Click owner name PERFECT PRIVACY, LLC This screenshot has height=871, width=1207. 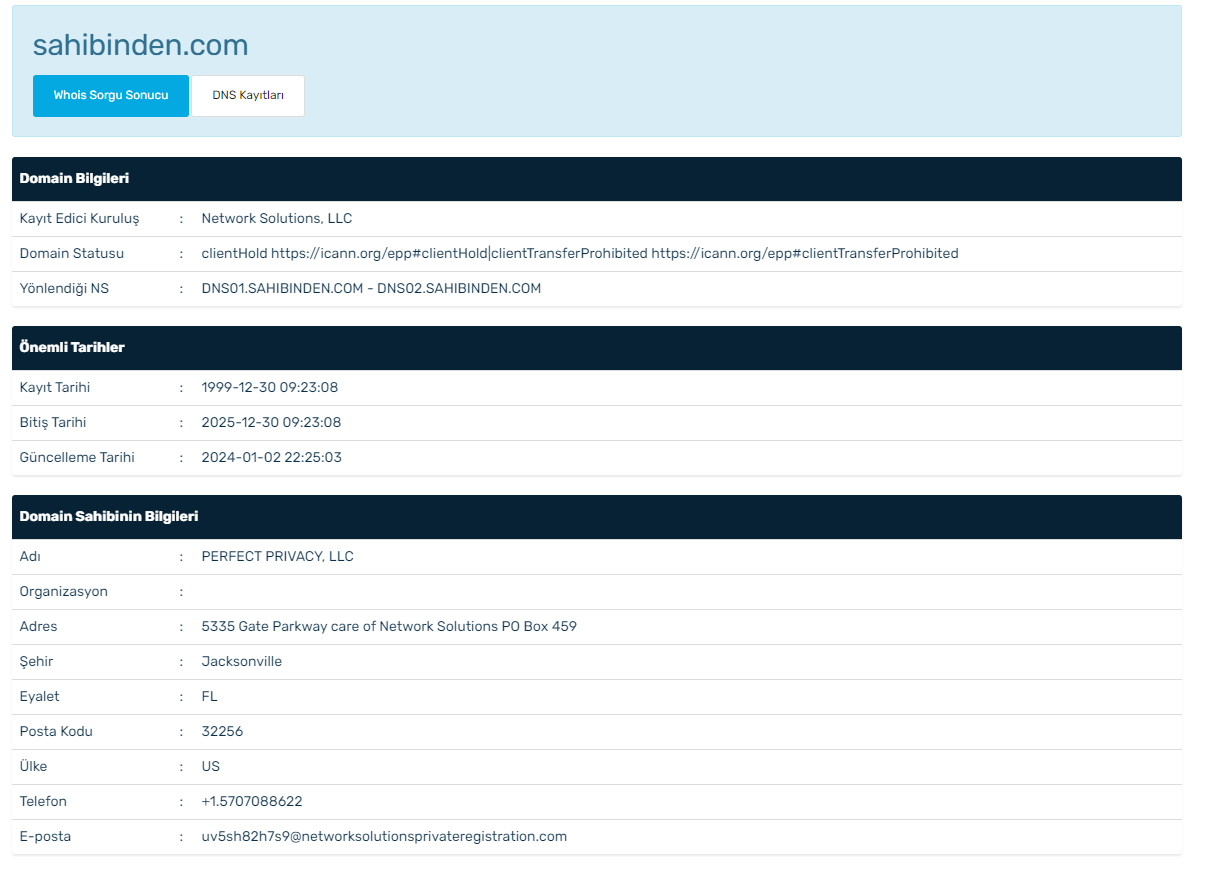(x=278, y=556)
